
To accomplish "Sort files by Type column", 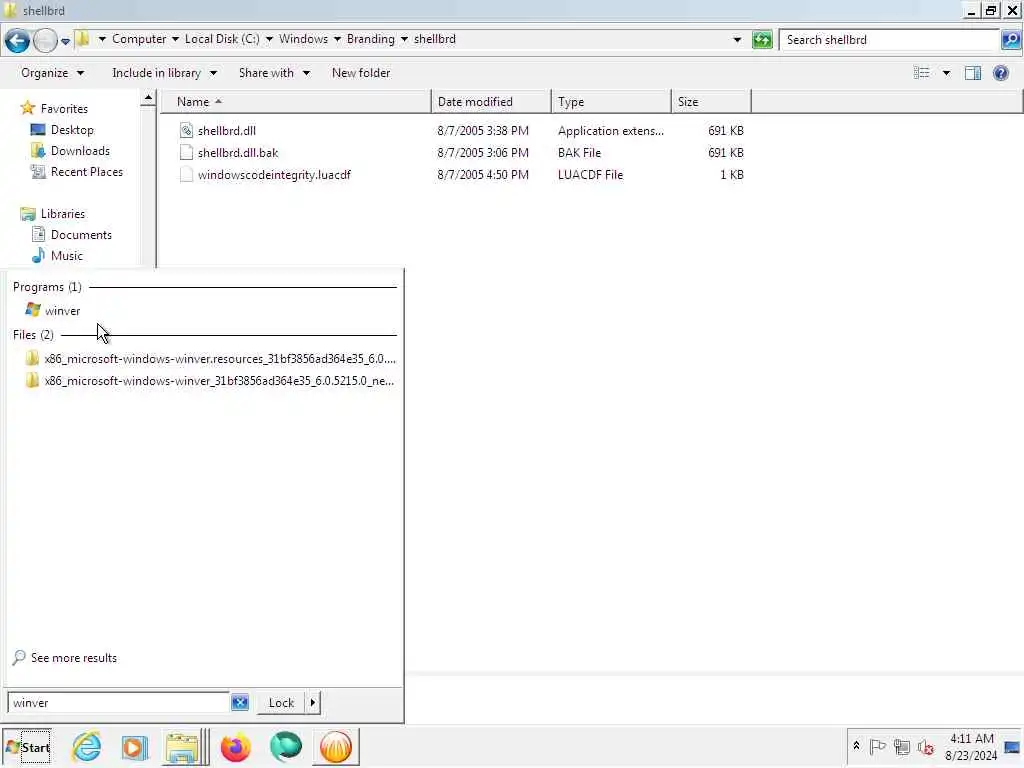I will pos(611,102).
